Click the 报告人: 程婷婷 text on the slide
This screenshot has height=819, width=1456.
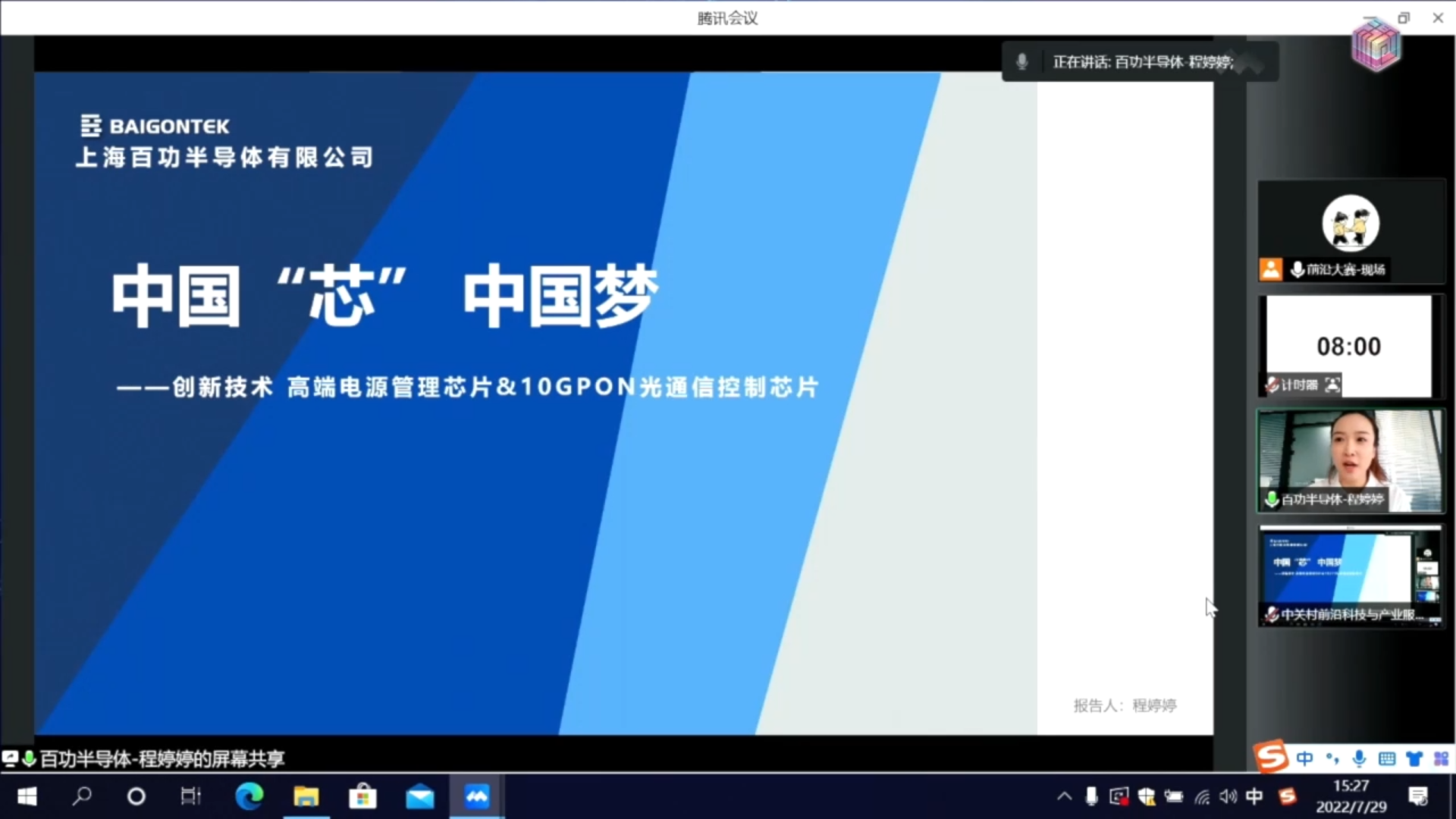tap(1125, 706)
